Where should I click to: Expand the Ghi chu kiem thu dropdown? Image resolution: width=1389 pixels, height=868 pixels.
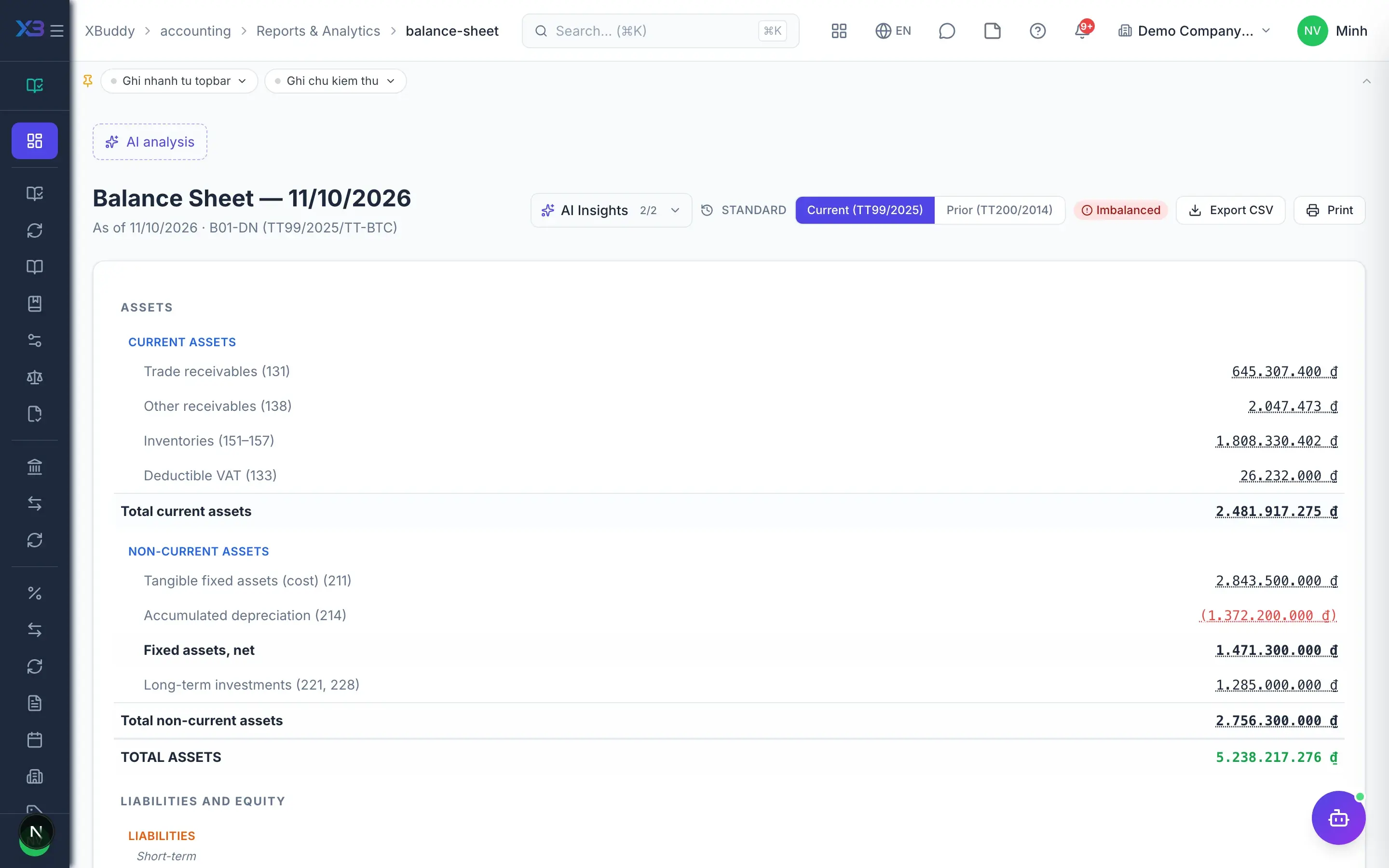click(x=335, y=81)
